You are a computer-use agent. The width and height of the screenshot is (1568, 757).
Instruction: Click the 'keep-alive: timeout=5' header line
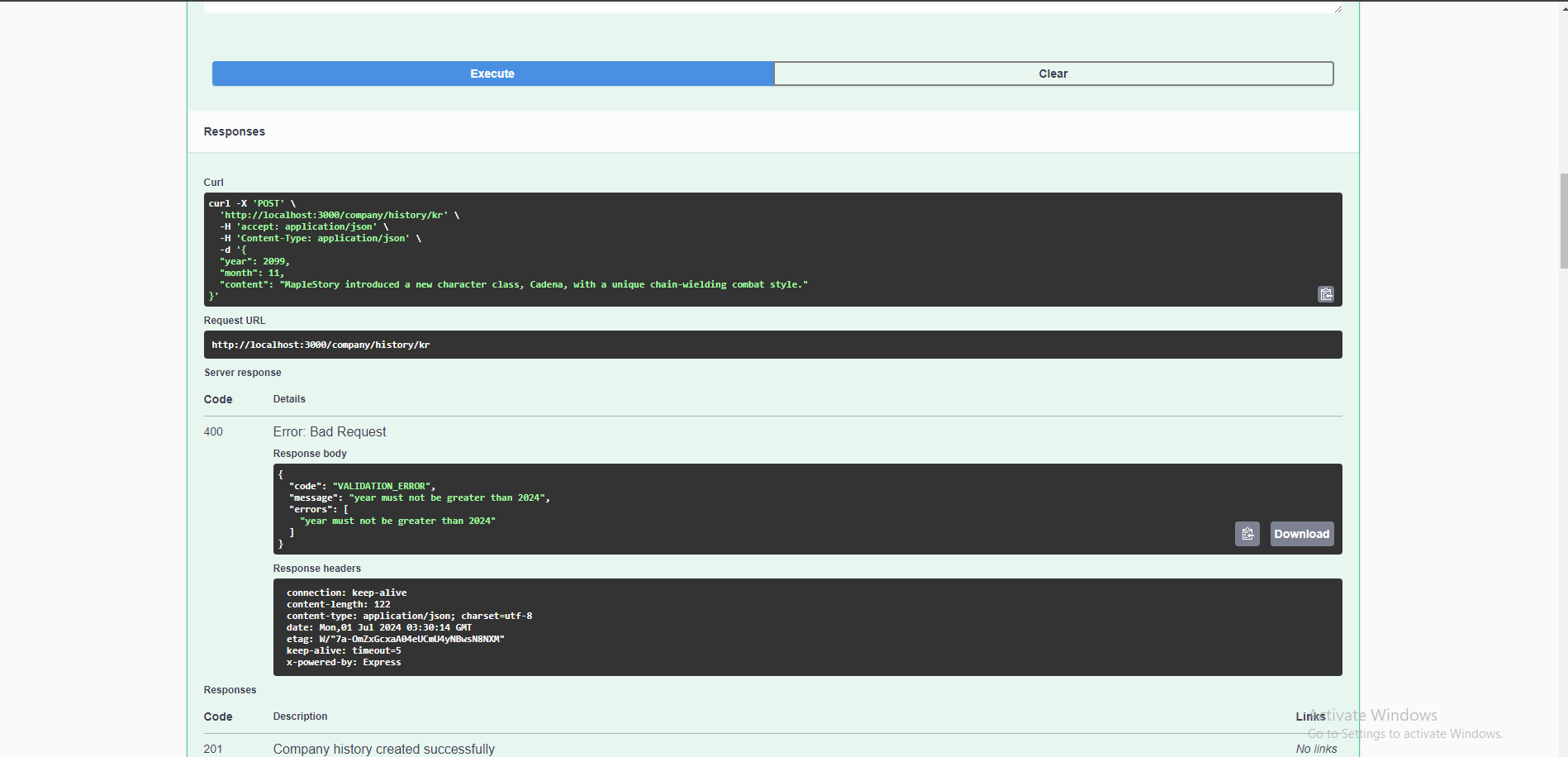[x=344, y=650]
